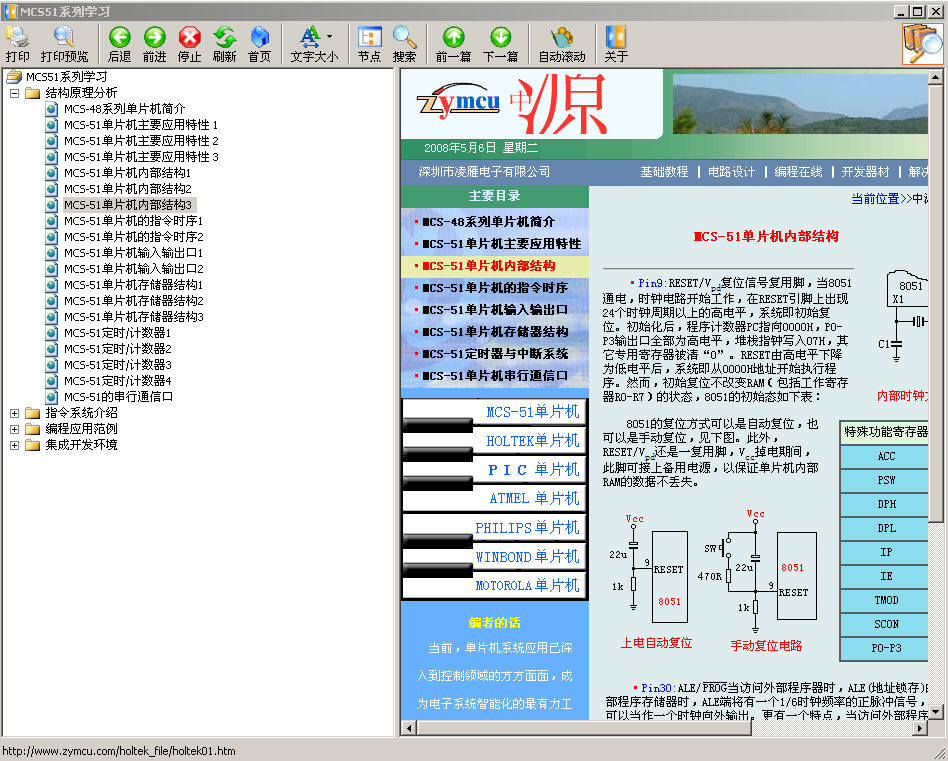Open the ATMEL 单片机 piano-key link

point(534,499)
